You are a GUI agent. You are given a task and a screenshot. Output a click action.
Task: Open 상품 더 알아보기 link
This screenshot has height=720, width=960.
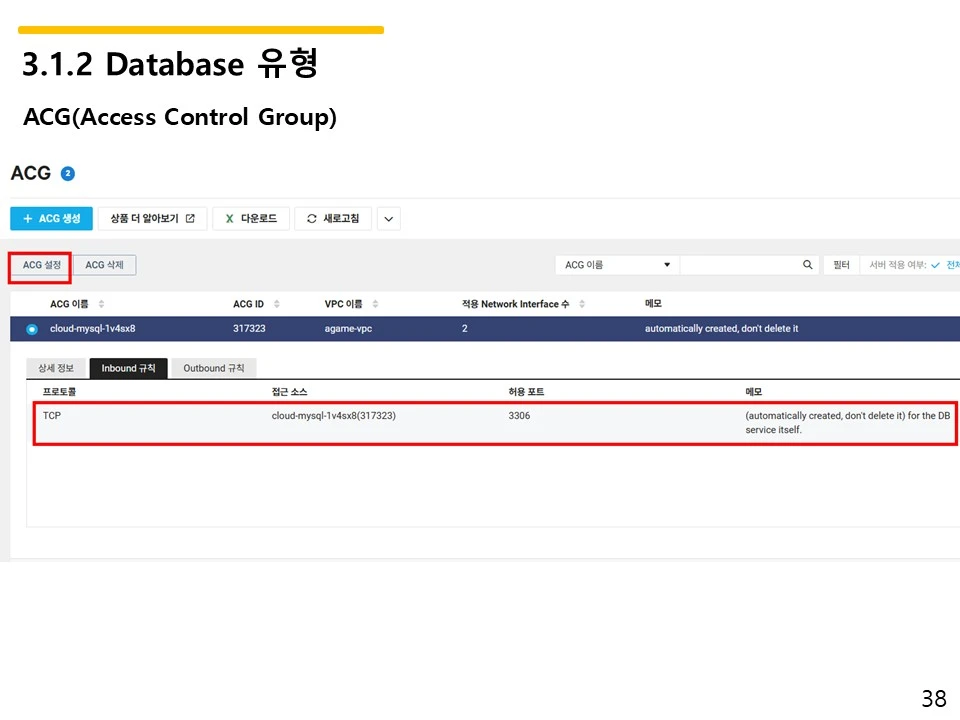152,219
